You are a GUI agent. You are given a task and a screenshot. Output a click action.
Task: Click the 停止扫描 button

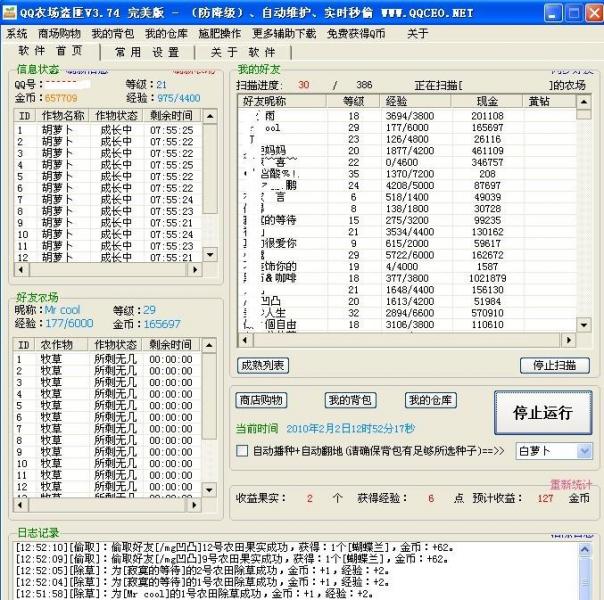pyautogui.click(x=555, y=365)
